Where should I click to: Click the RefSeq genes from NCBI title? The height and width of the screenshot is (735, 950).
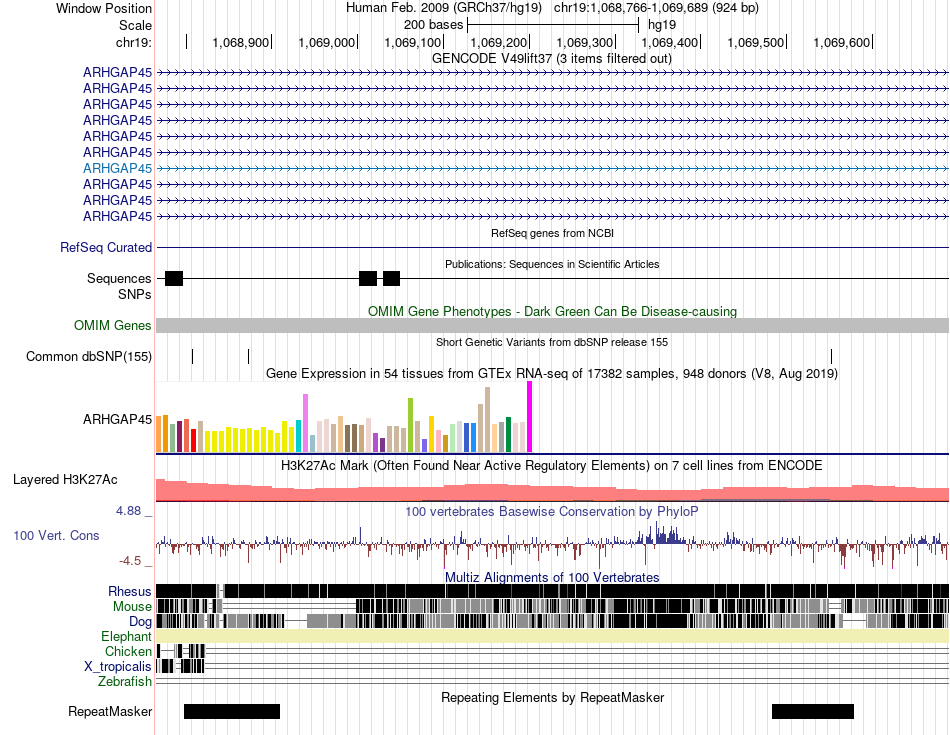pyautogui.click(x=552, y=233)
